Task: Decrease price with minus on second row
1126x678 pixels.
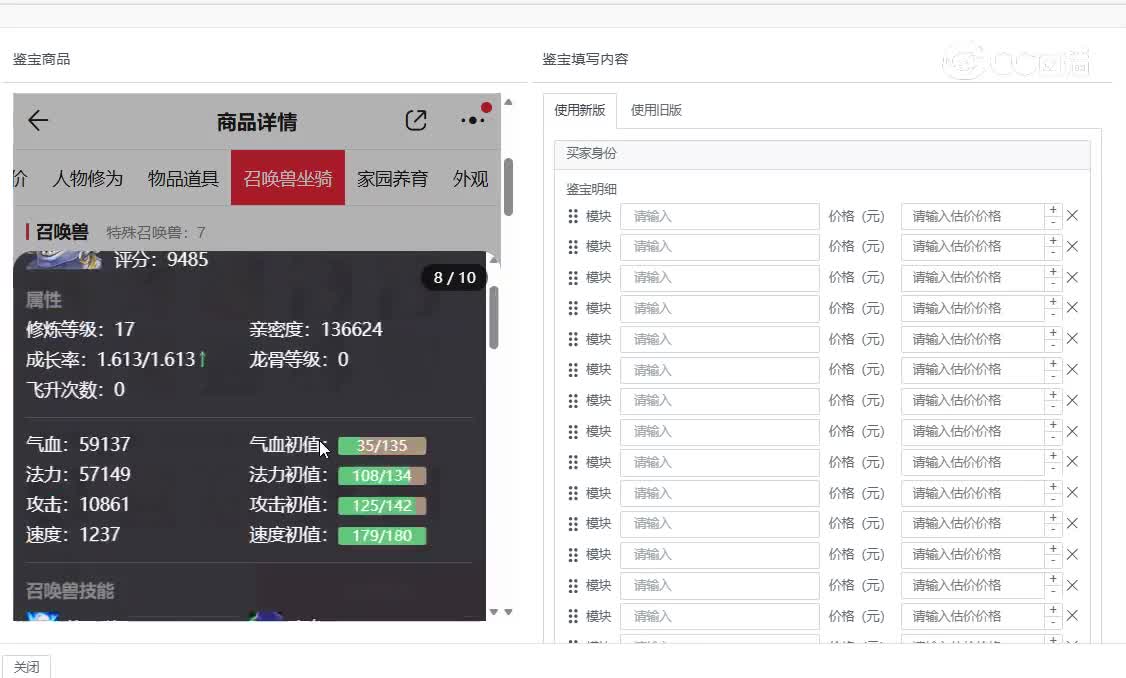Action: point(1052,253)
